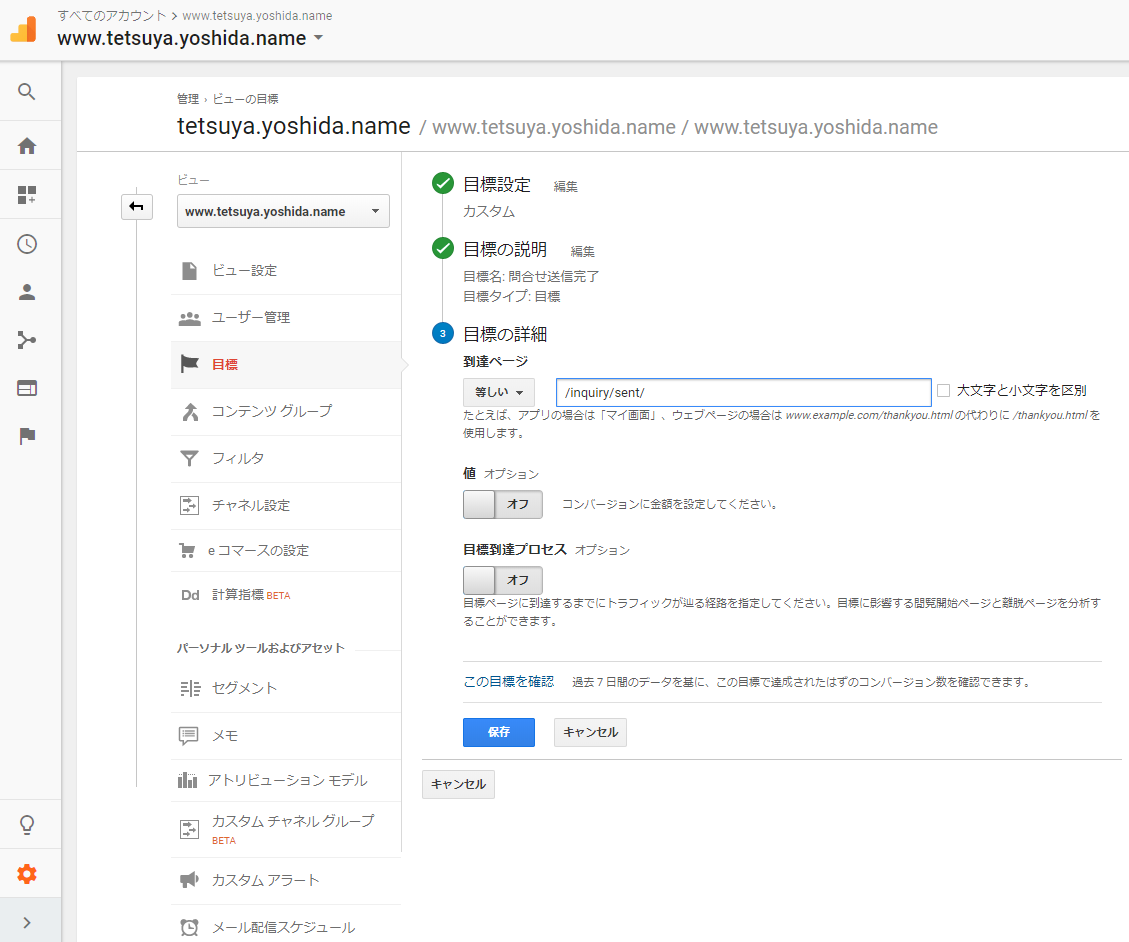1129x942 pixels.
Task: Click the この目標を確認 link
Action: (x=508, y=681)
